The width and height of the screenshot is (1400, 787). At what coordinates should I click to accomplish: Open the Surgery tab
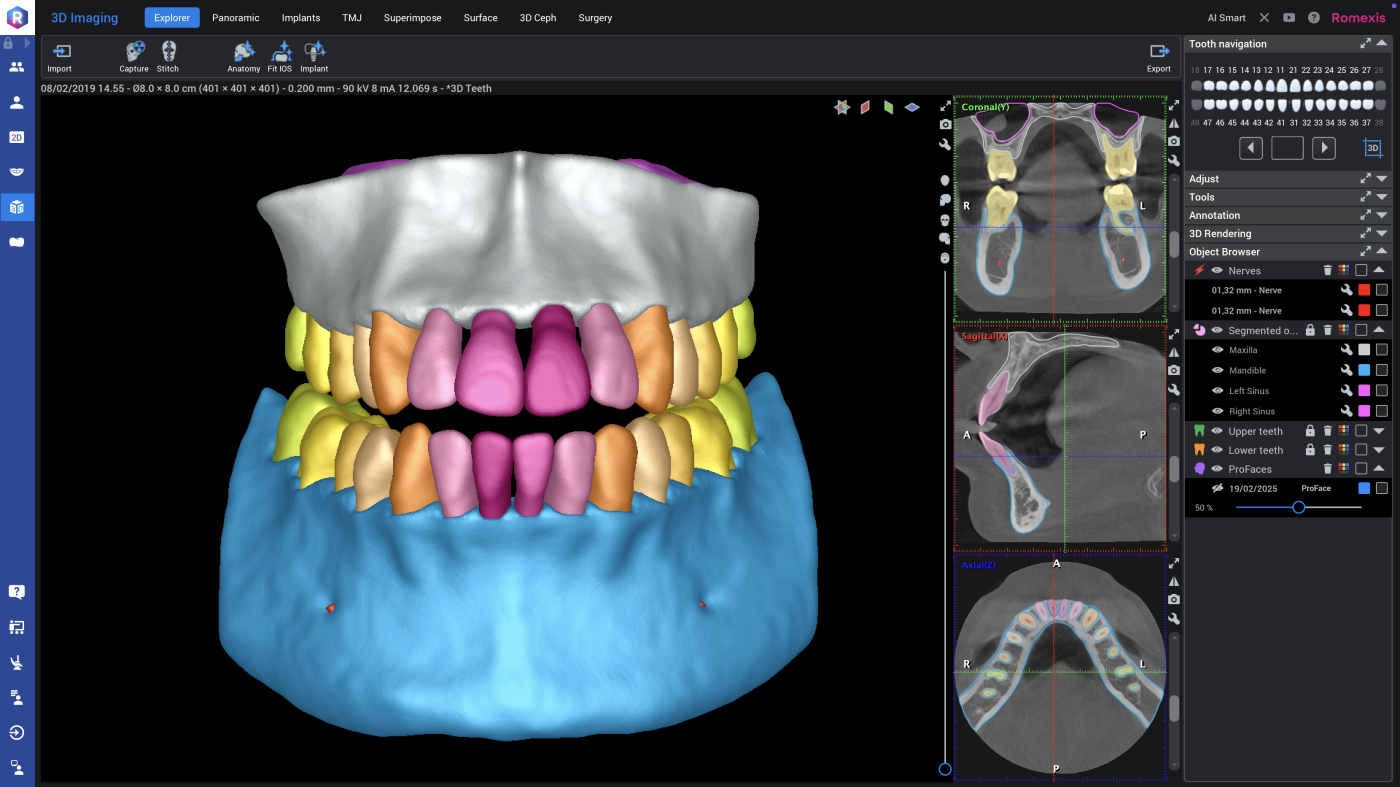595,18
